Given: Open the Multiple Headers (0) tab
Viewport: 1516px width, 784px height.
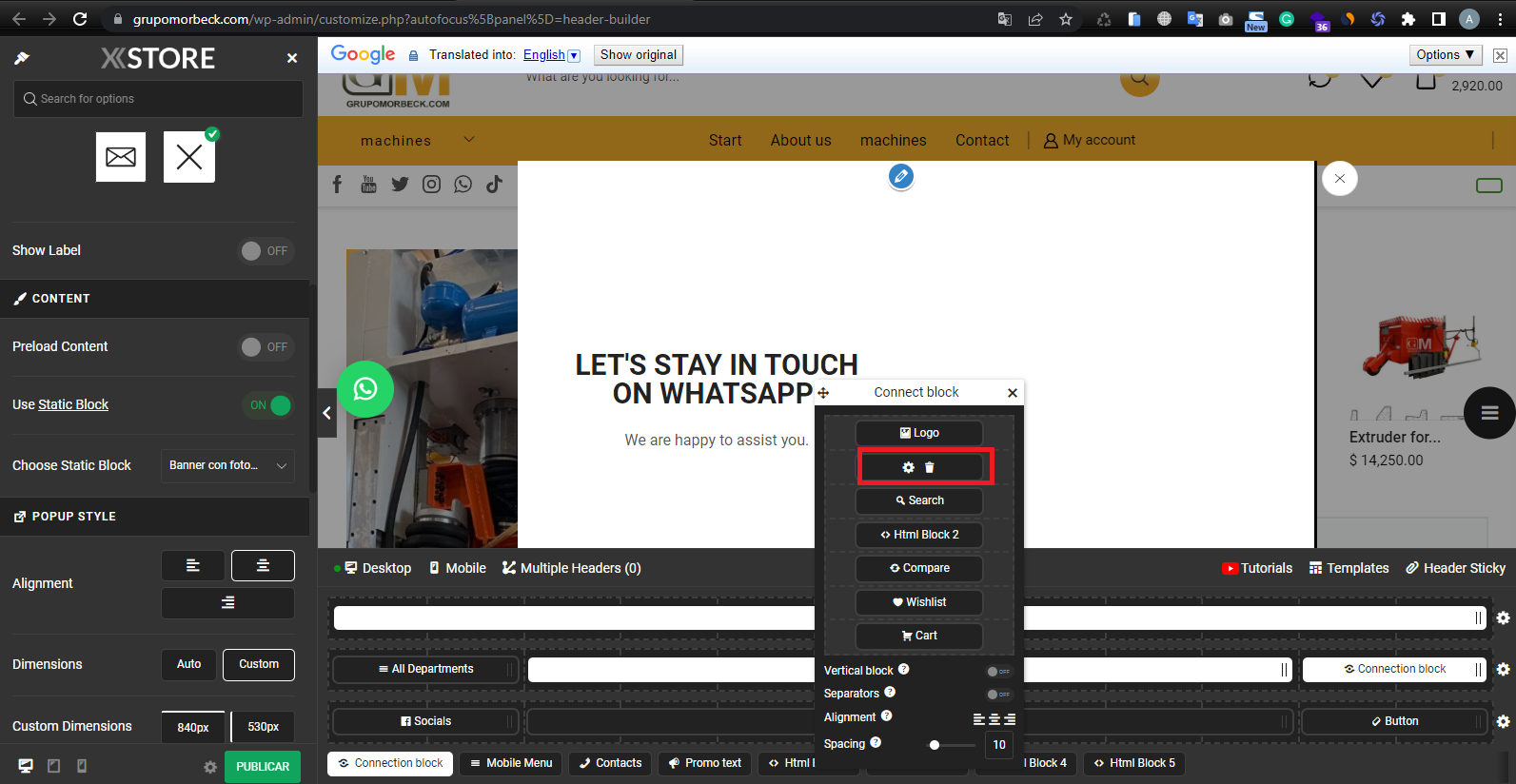Looking at the screenshot, I should (572, 568).
